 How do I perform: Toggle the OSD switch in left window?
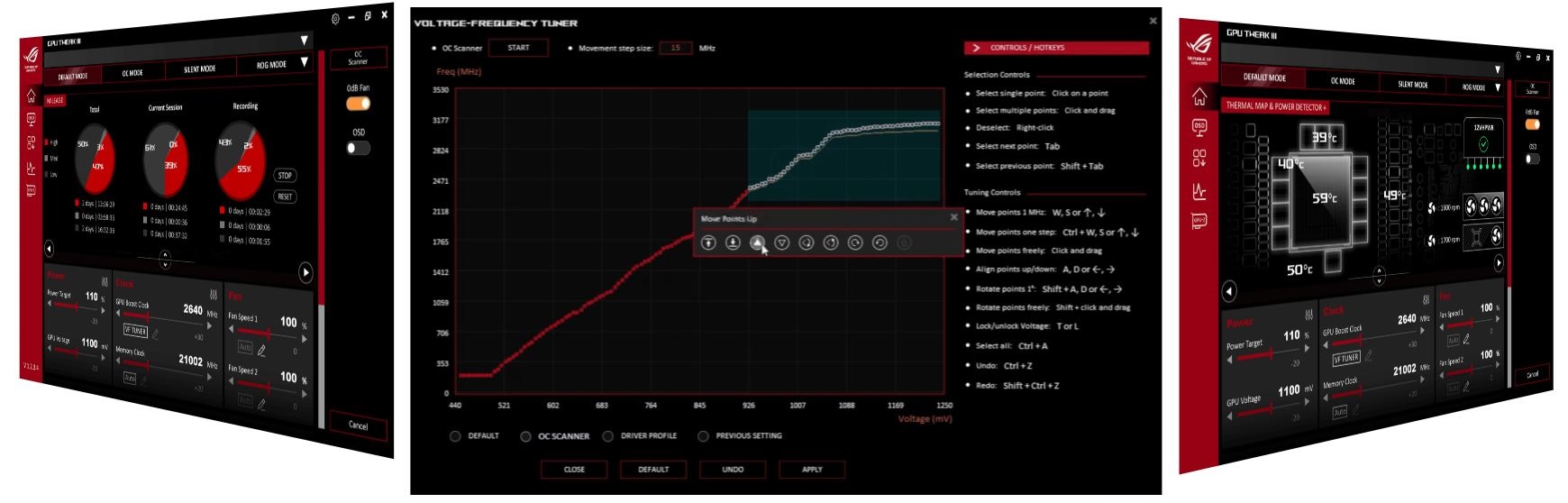click(358, 148)
